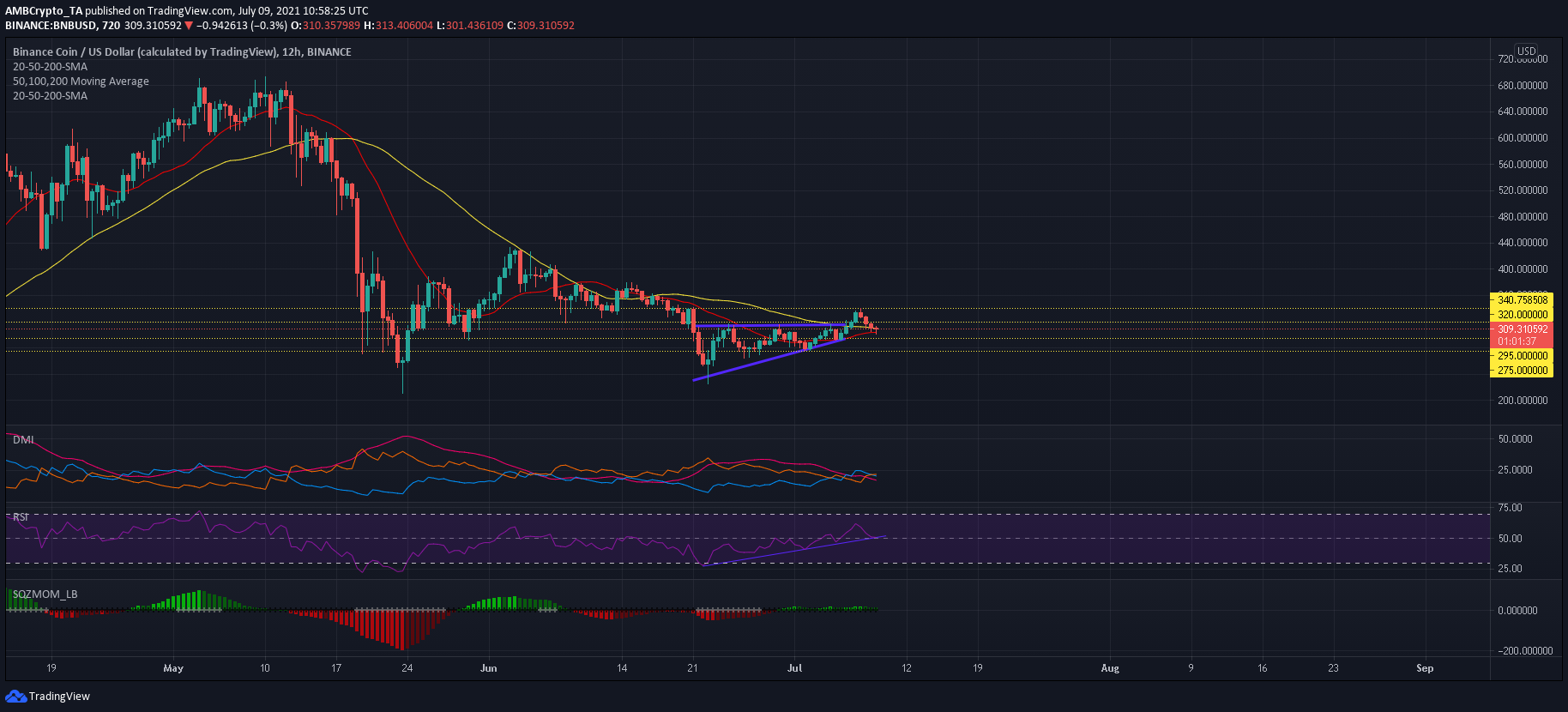Screen dimensions: 1568x712
Task: Click the 'Aug' label on time axis
Action: 1110,668
